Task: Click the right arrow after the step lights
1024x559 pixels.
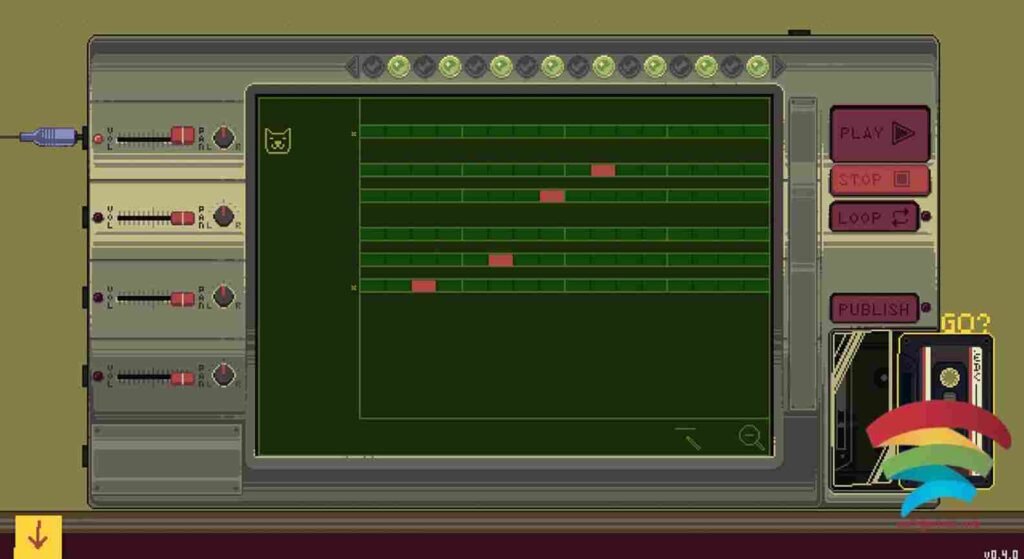Action: coord(778,67)
